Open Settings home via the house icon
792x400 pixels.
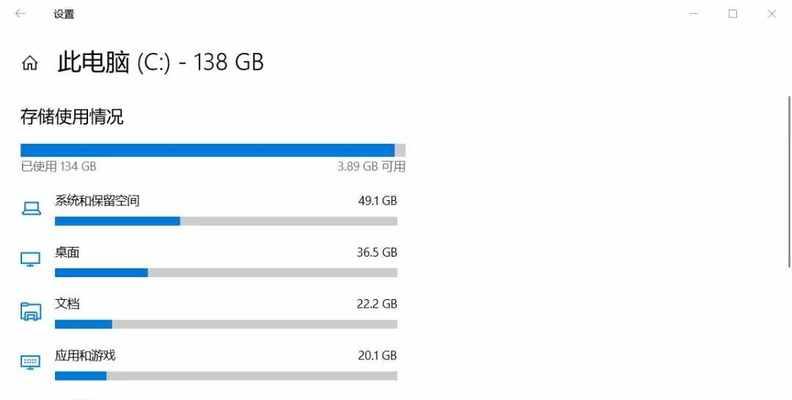pyautogui.click(x=30, y=63)
